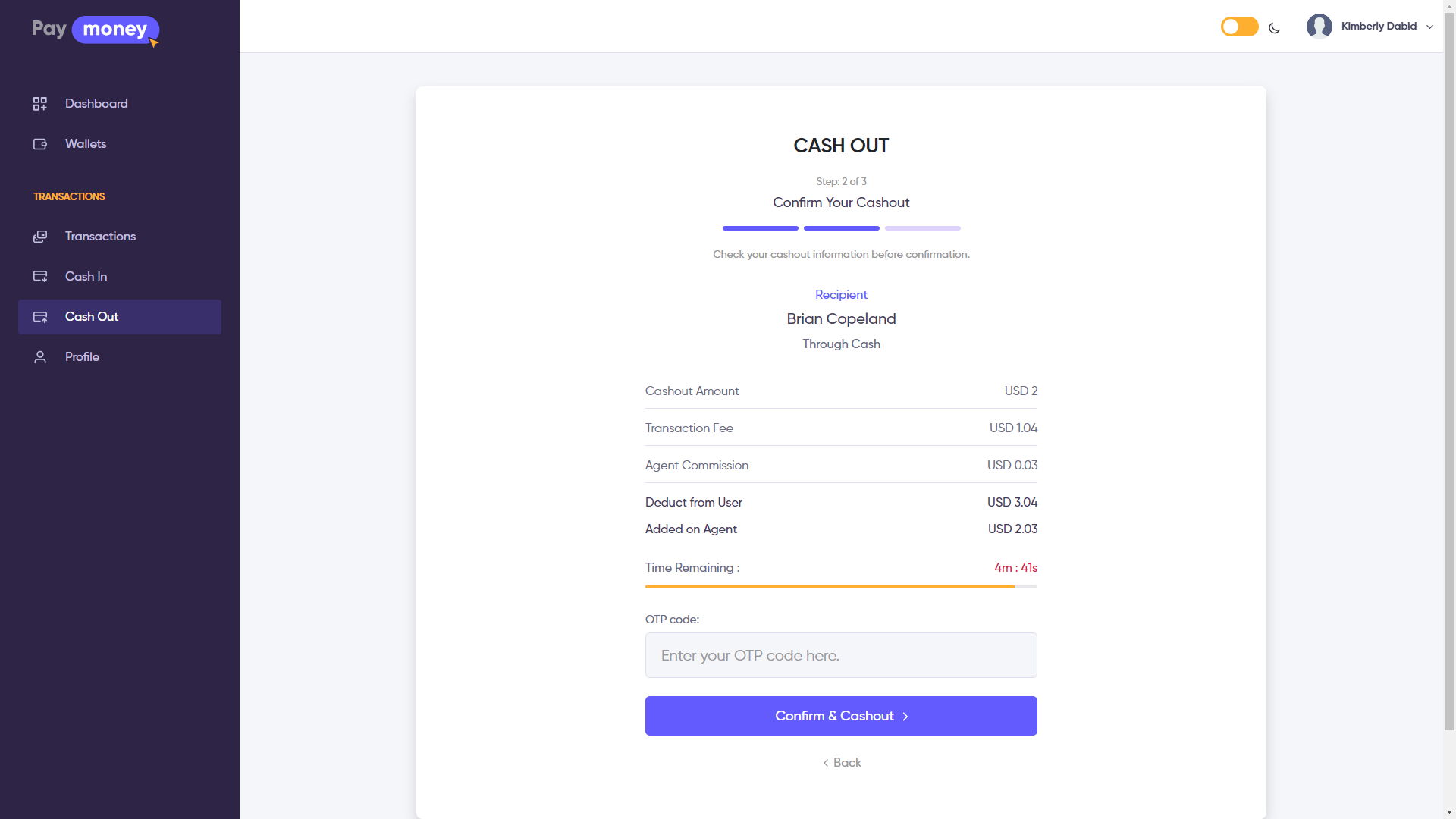The image size is (1456, 819).
Task: Enable dark mode via moon icon
Action: click(1274, 27)
